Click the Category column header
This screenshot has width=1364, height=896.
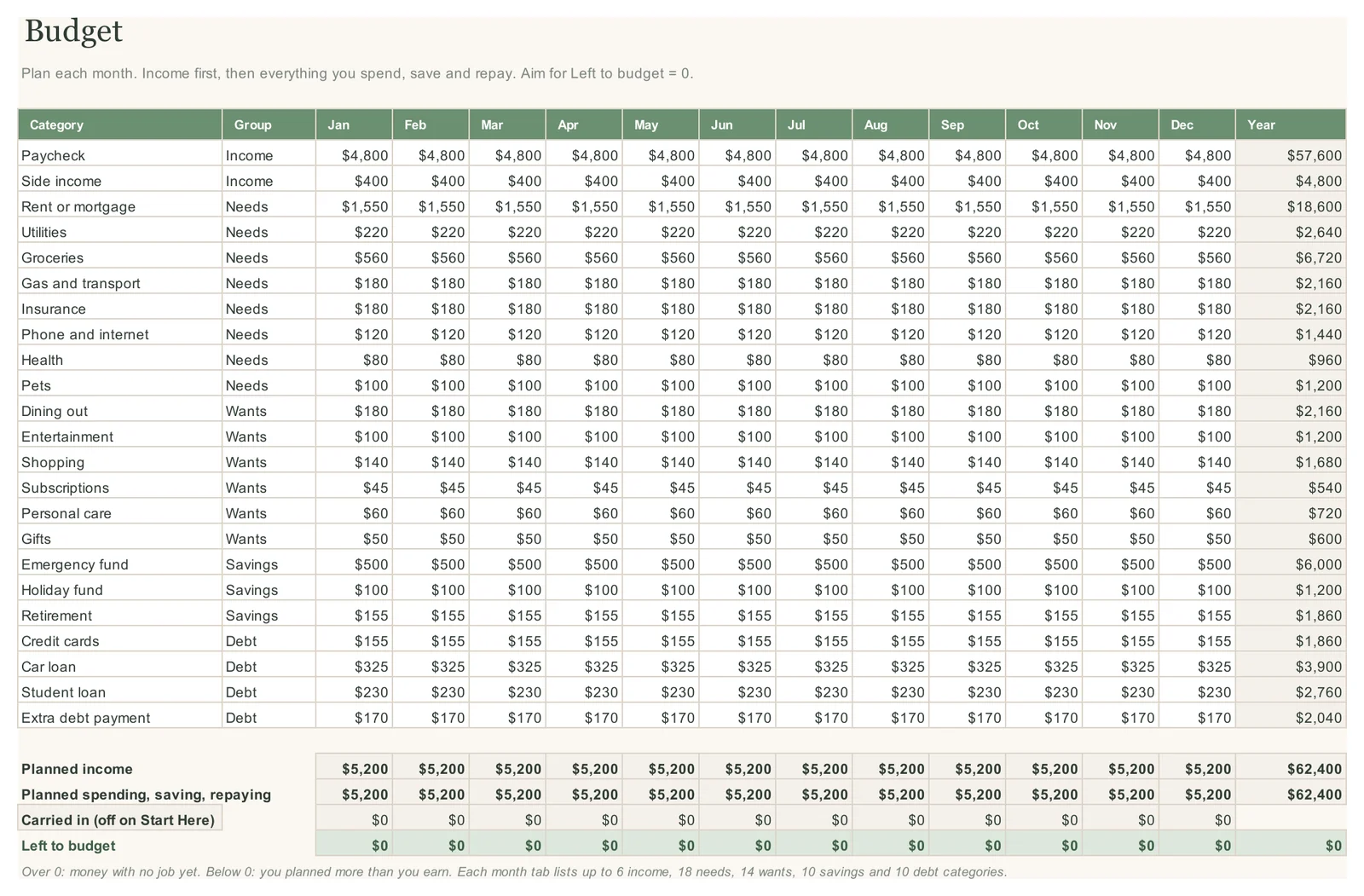[x=120, y=124]
